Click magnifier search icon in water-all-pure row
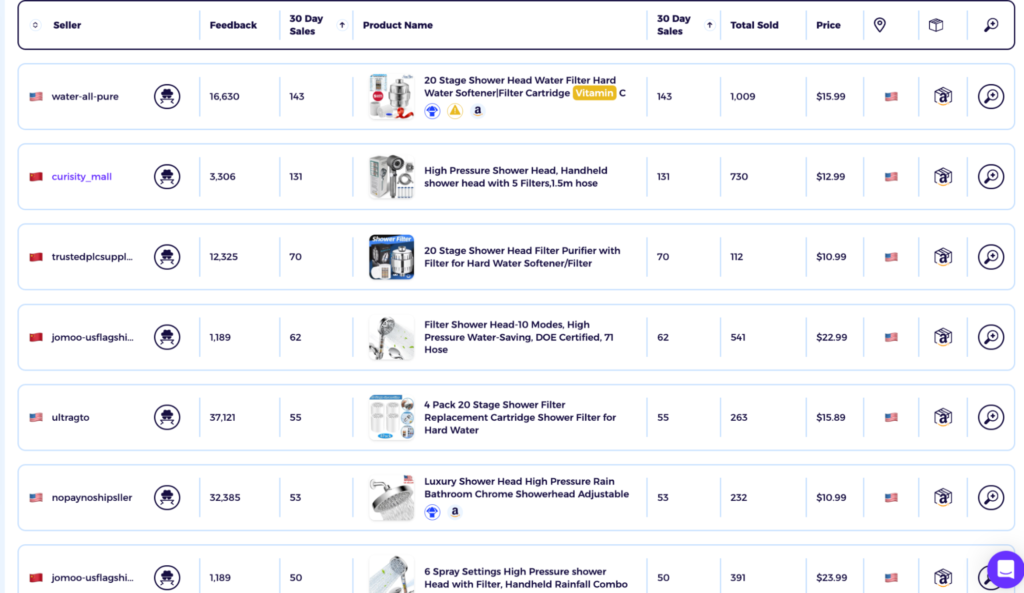Screen dimensions: 1024x593 point(991,97)
